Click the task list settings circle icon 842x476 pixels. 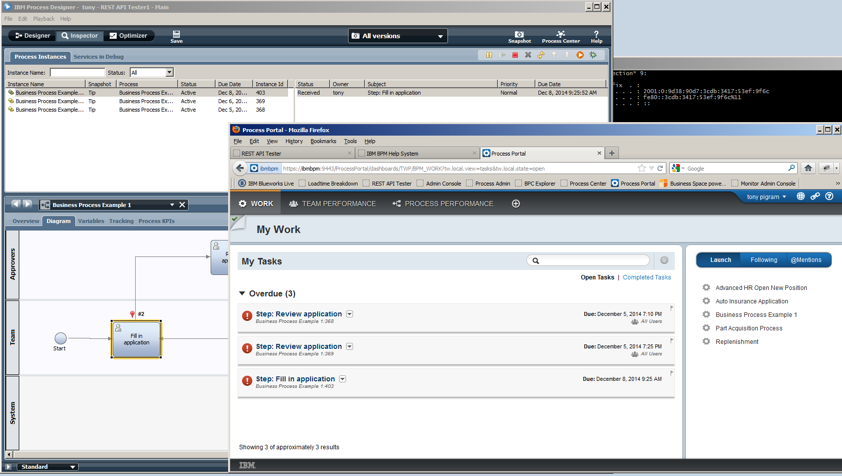664,261
